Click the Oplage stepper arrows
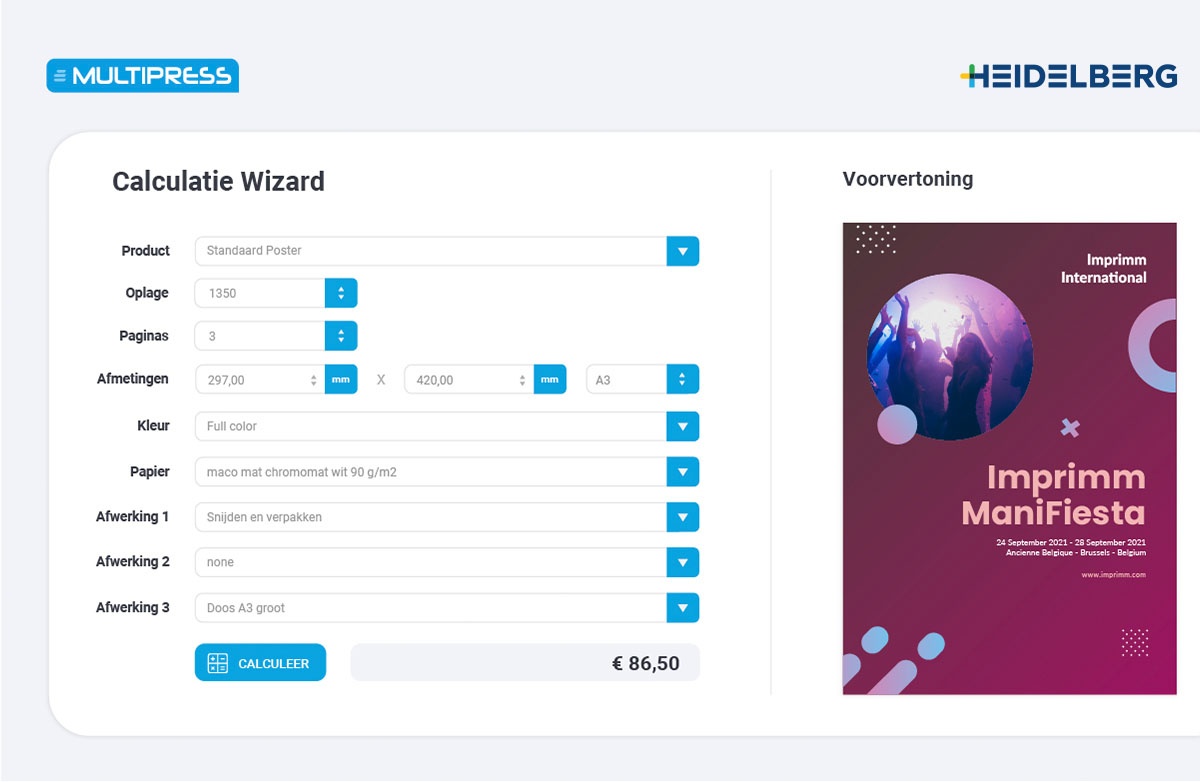This screenshot has height=782, width=1200. tap(341, 293)
